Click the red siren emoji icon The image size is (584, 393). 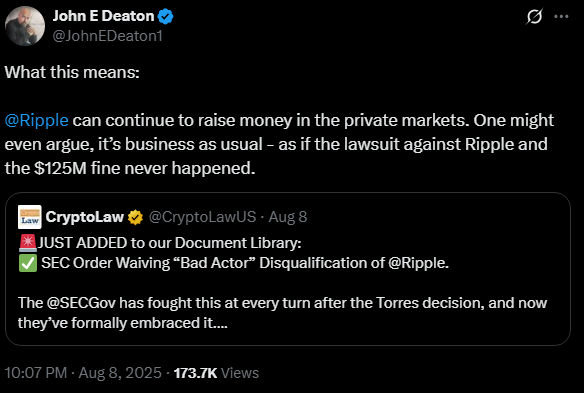pos(28,243)
